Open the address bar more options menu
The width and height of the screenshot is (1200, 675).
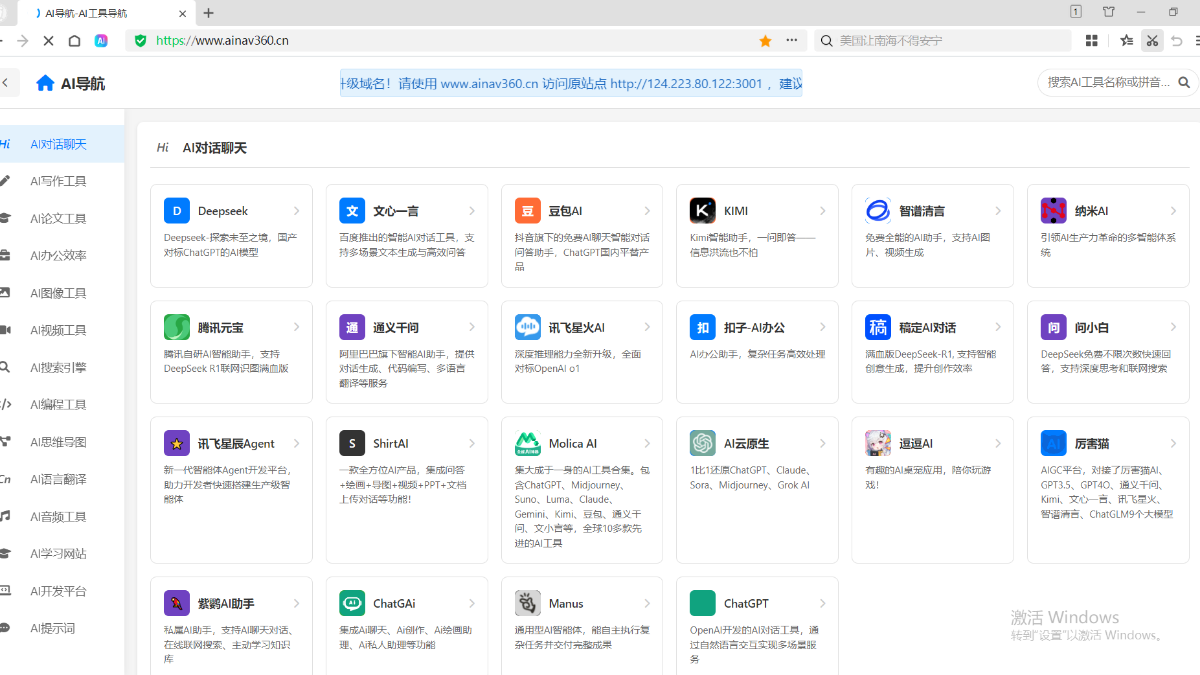(792, 41)
